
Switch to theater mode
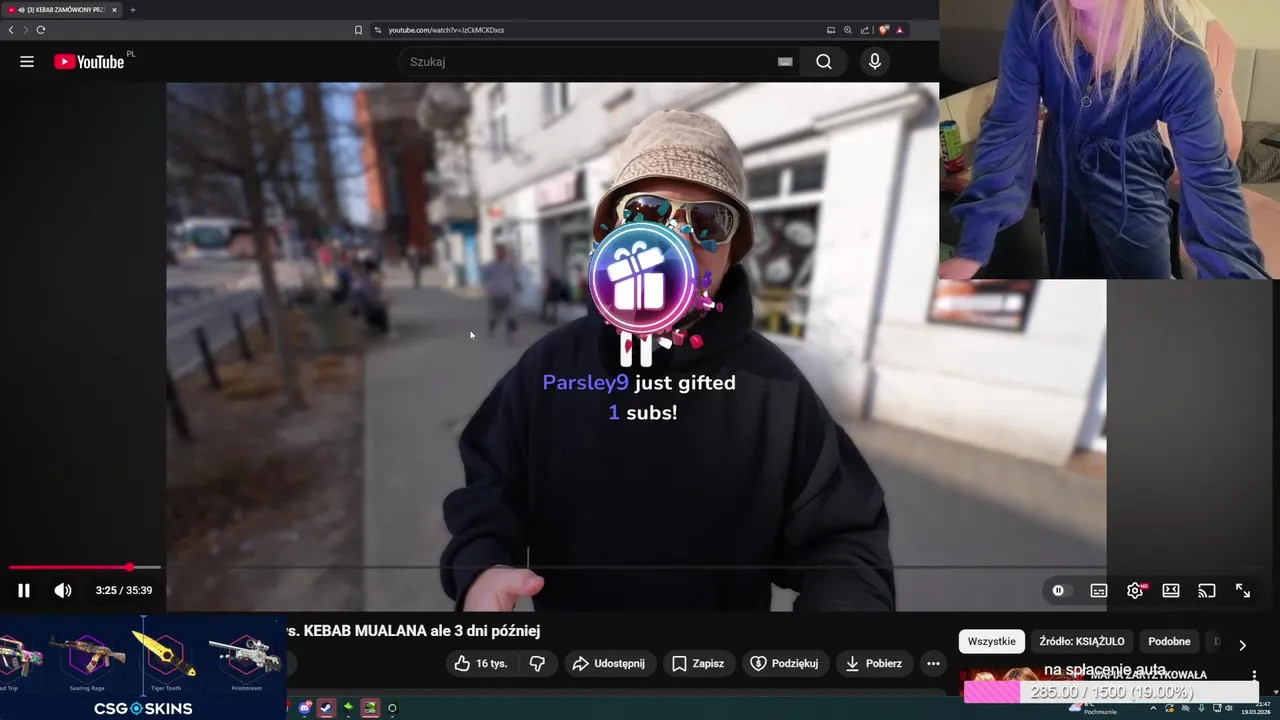click(1171, 590)
